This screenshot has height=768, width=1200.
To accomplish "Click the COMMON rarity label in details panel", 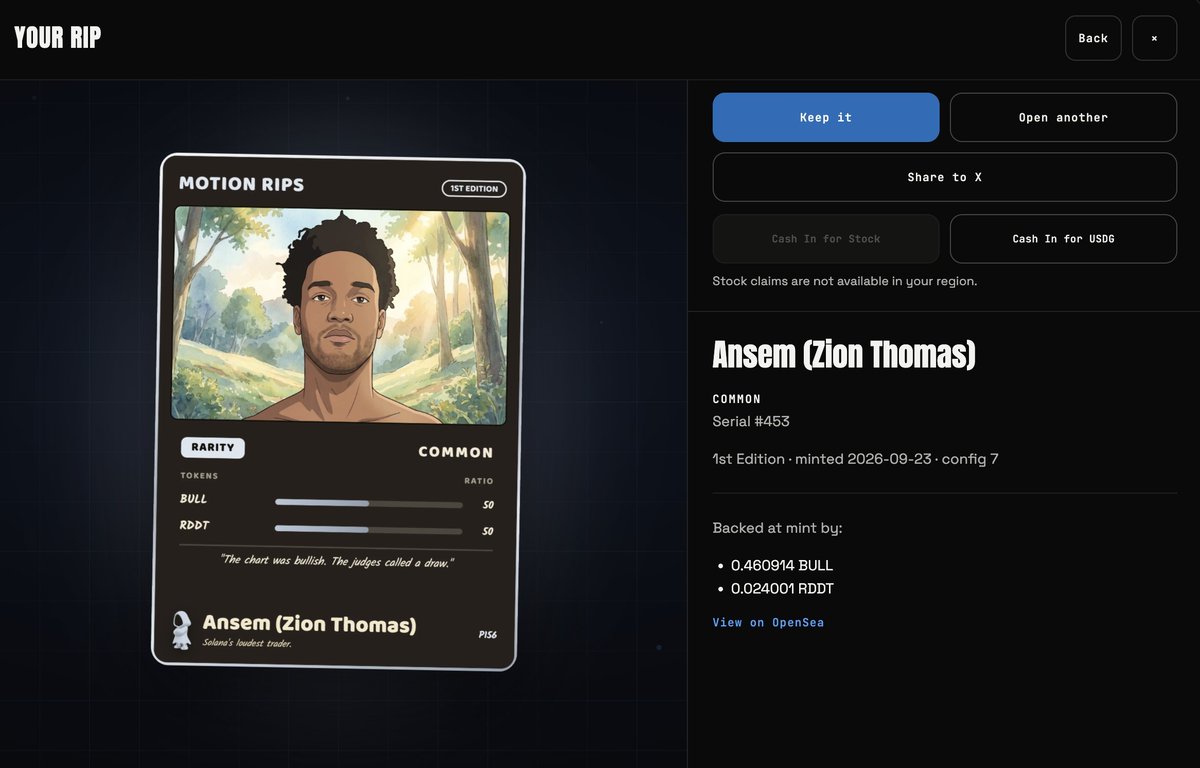I will 737,399.
